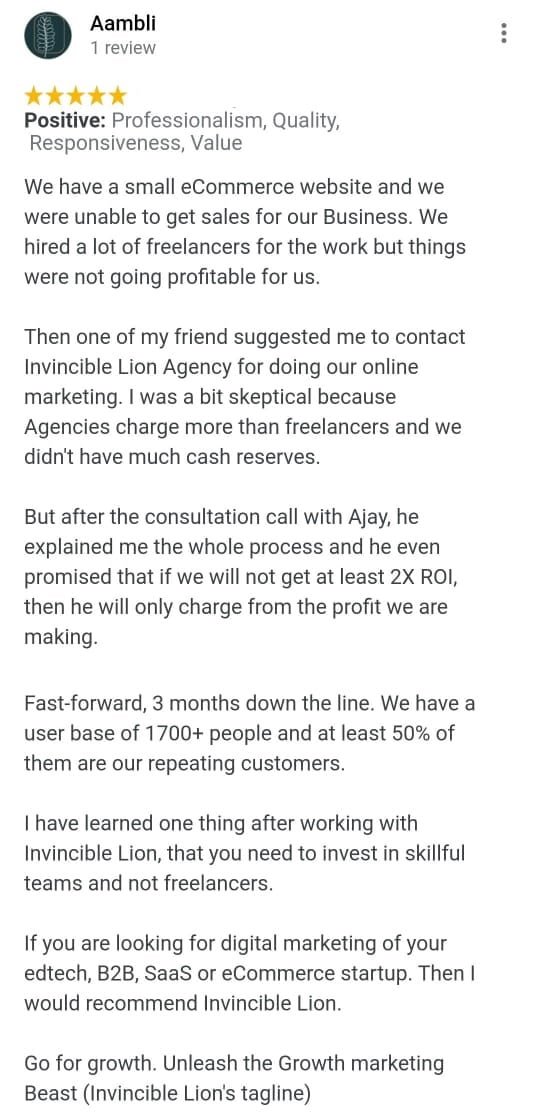Image resolution: width=540 pixels, height=1120 pixels.
Task: Click the 'Go for growth' tagline line
Action: 234,1063
